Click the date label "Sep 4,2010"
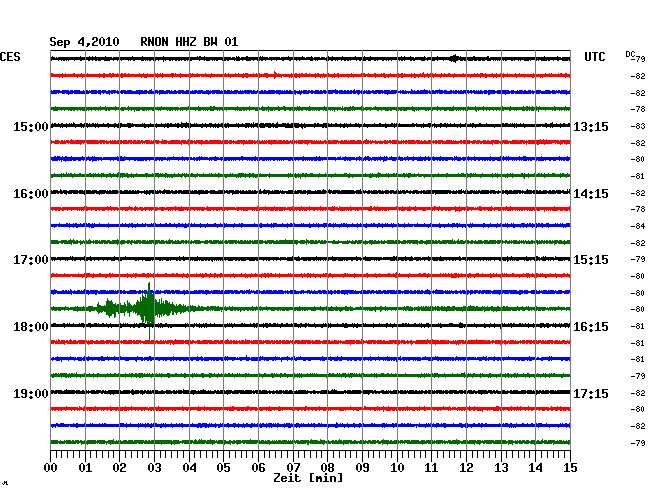Screen dimensions: 650x494 pos(84,42)
